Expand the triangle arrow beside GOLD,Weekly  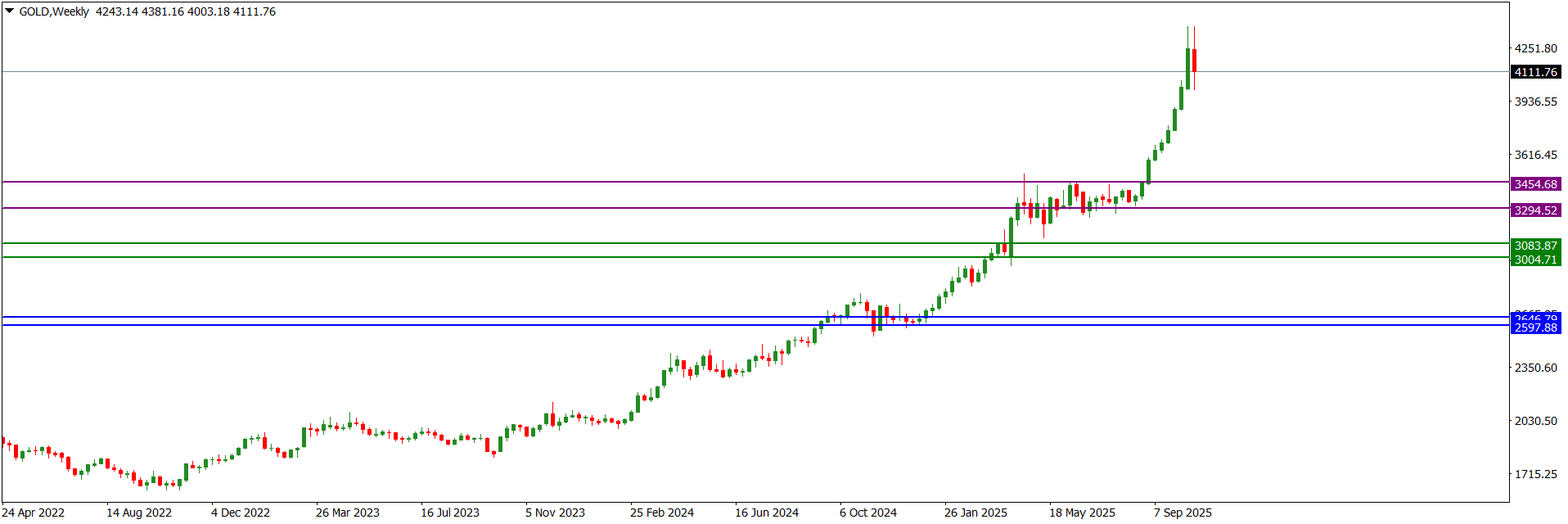point(10,11)
